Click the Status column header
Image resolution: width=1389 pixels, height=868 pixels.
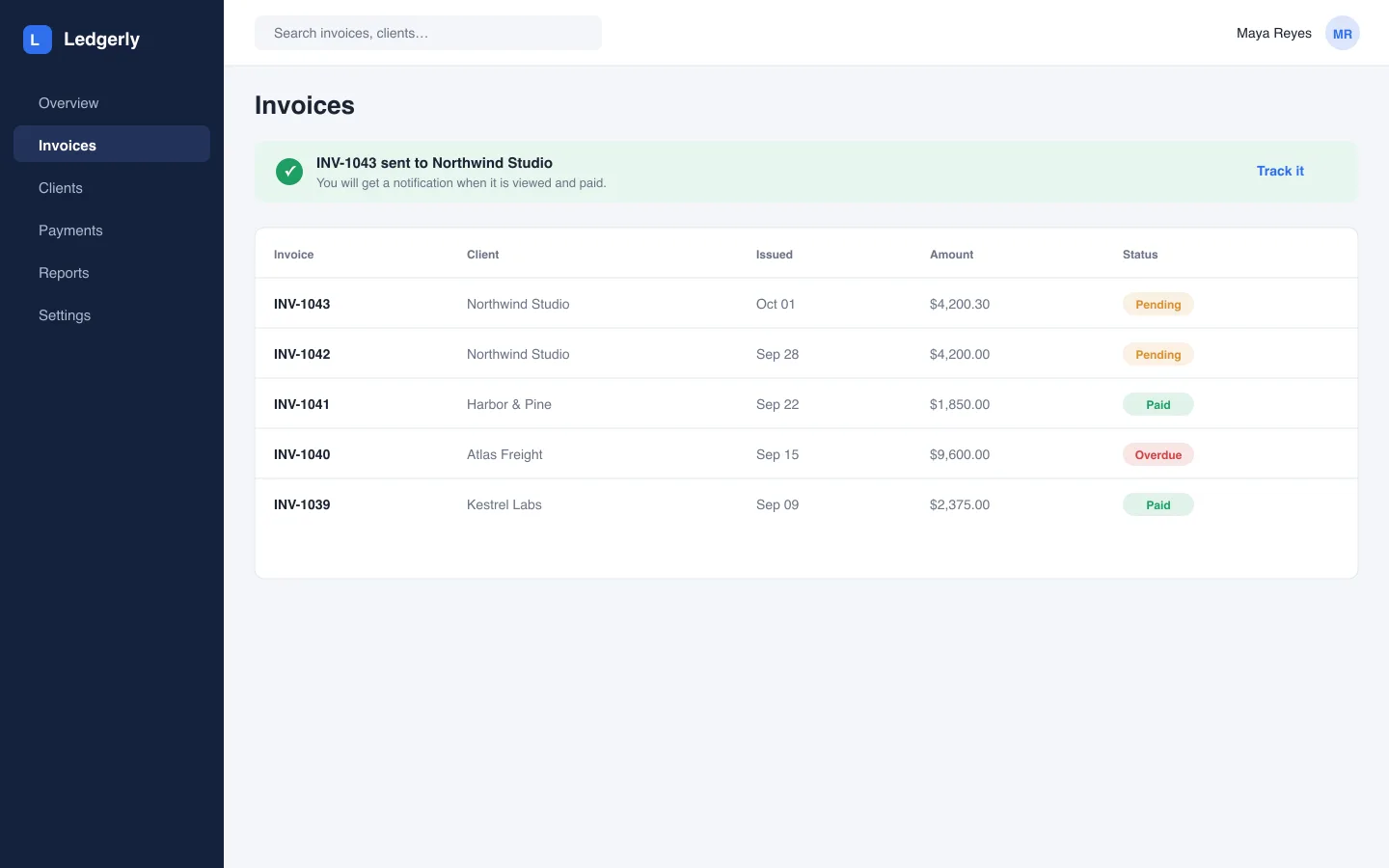[1140, 255]
